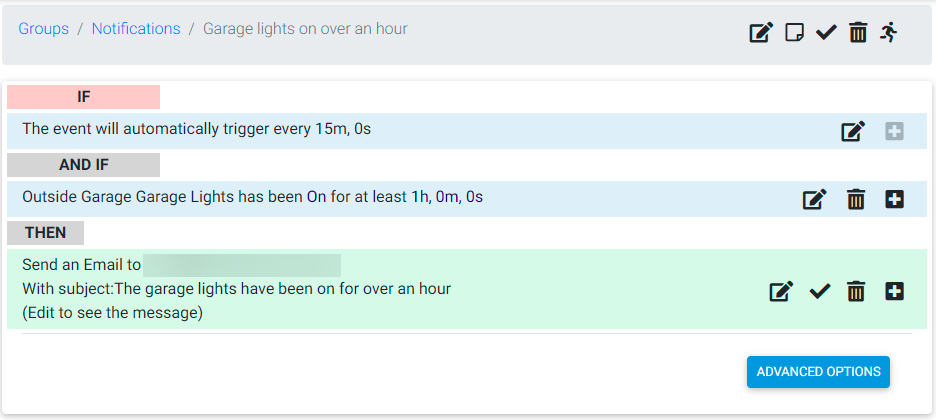Open Notifications breadcrumb link
Viewport: 936px width, 420px height.
click(x=136, y=29)
